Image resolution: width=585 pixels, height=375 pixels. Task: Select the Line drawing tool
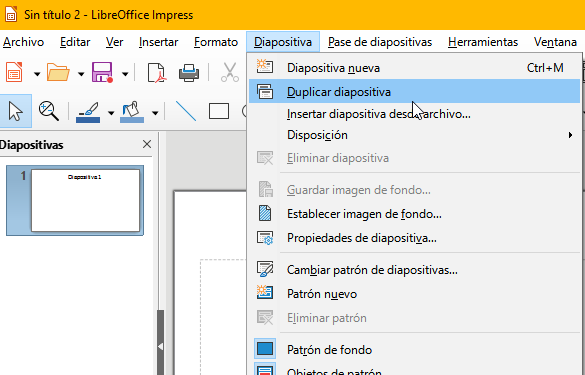(x=186, y=111)
